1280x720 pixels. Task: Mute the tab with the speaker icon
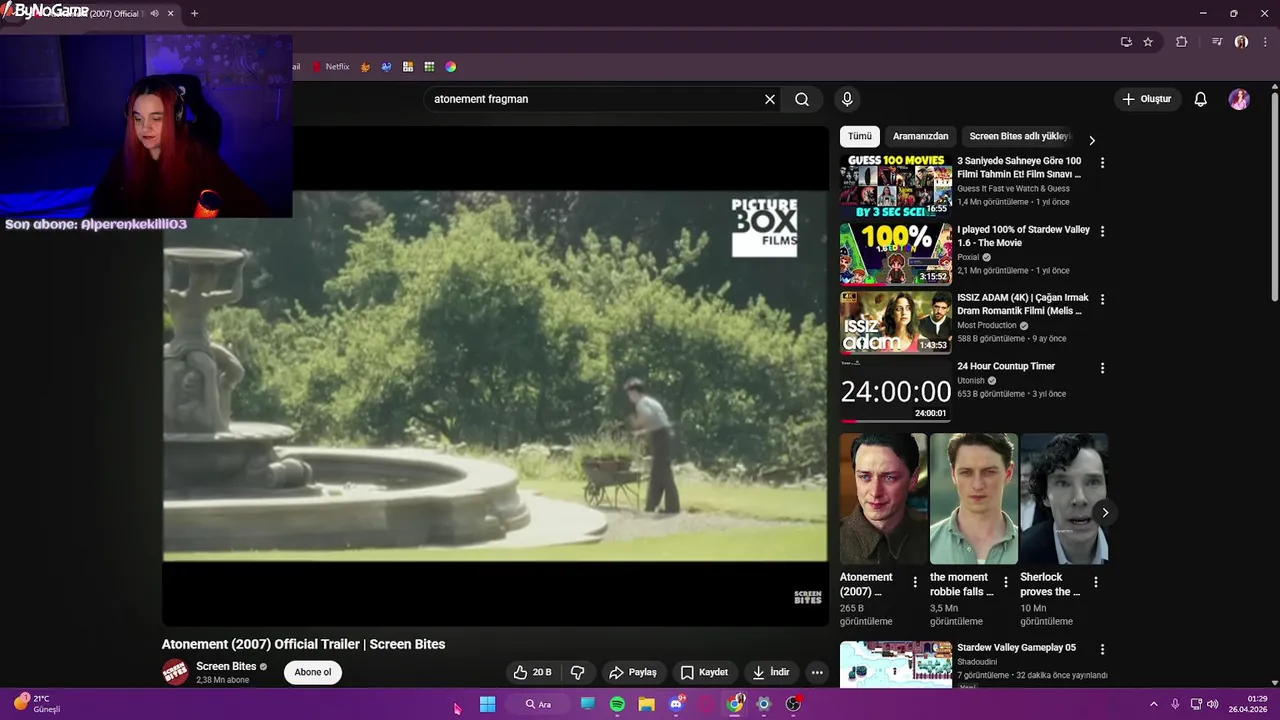[154, 14]
